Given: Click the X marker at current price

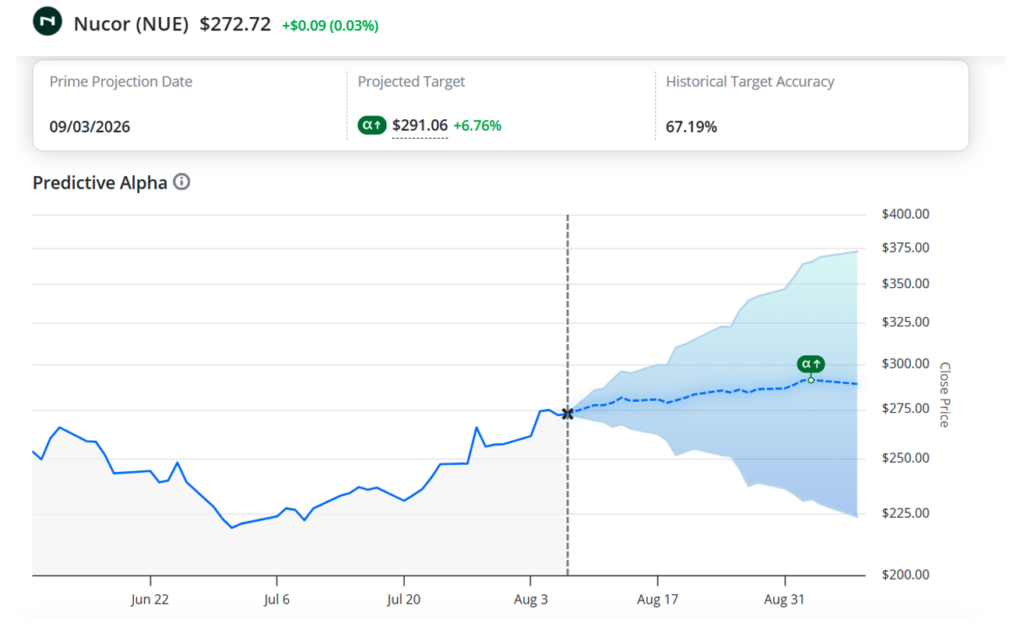Looking at the screenshot, I should [x=568, y=413].
